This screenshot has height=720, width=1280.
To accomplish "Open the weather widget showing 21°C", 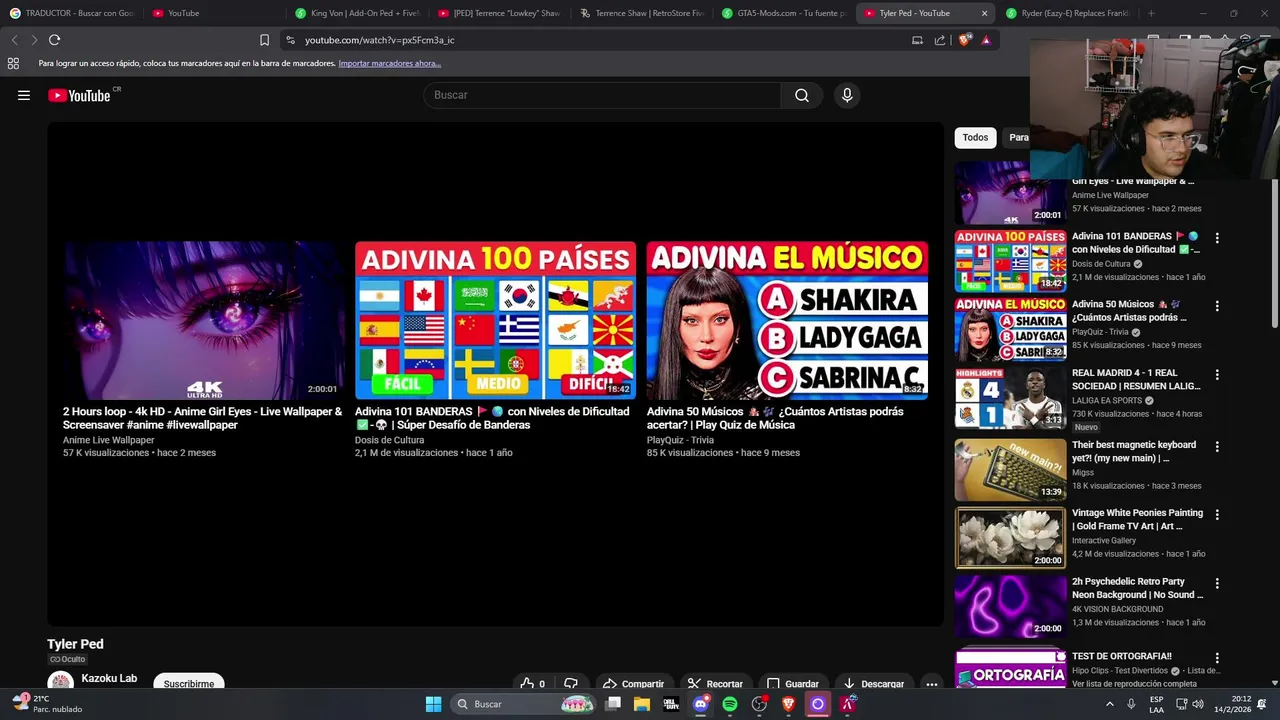I will tap(45, 704).
